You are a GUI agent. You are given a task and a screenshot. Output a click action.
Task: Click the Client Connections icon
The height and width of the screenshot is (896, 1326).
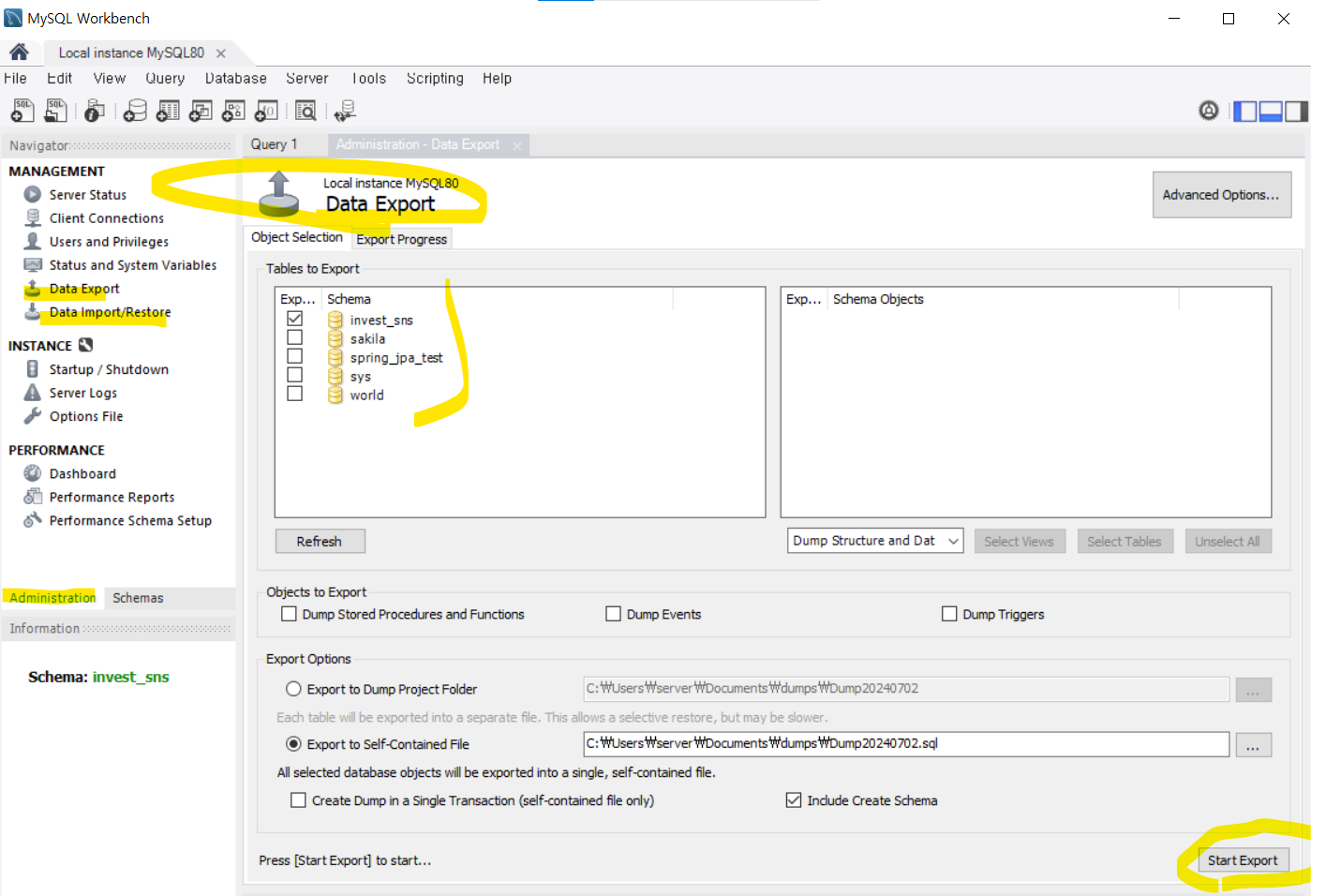coord(33,217)
